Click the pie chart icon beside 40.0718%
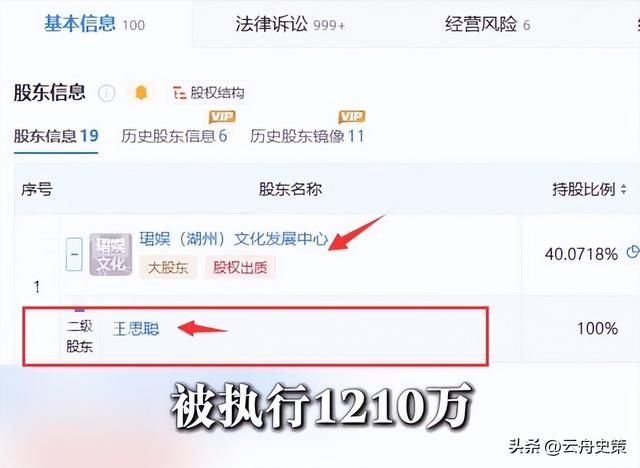 [x=633, y=252]
